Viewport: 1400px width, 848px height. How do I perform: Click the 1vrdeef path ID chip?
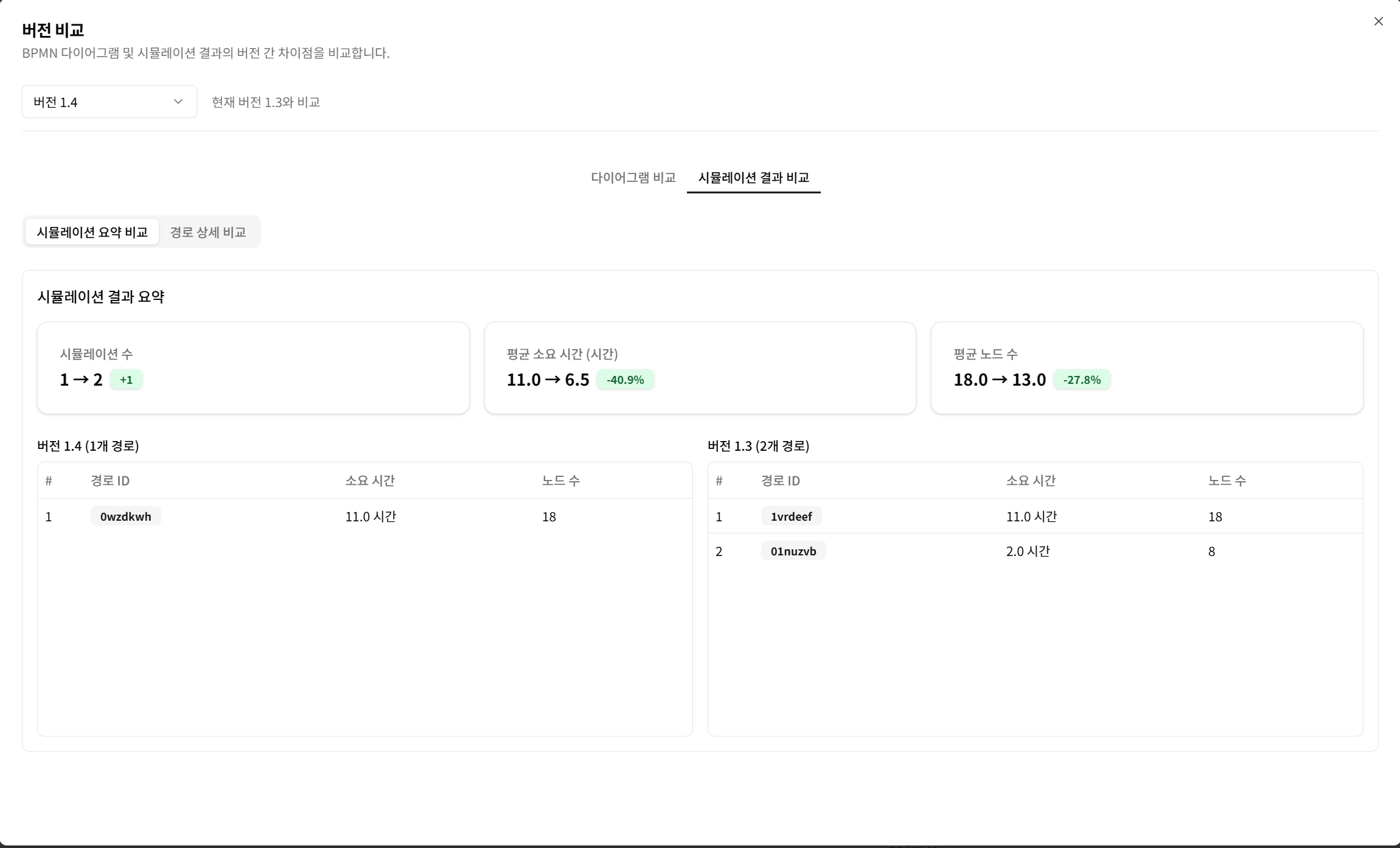[791, 516]
